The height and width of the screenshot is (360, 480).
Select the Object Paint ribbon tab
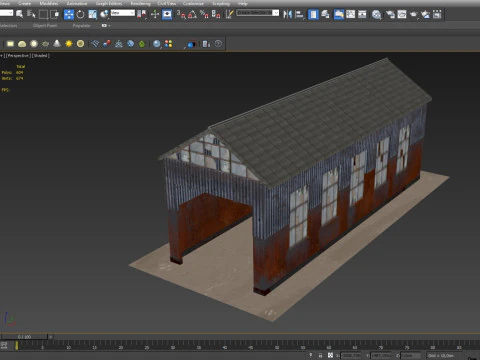click(x=45, y=25)
